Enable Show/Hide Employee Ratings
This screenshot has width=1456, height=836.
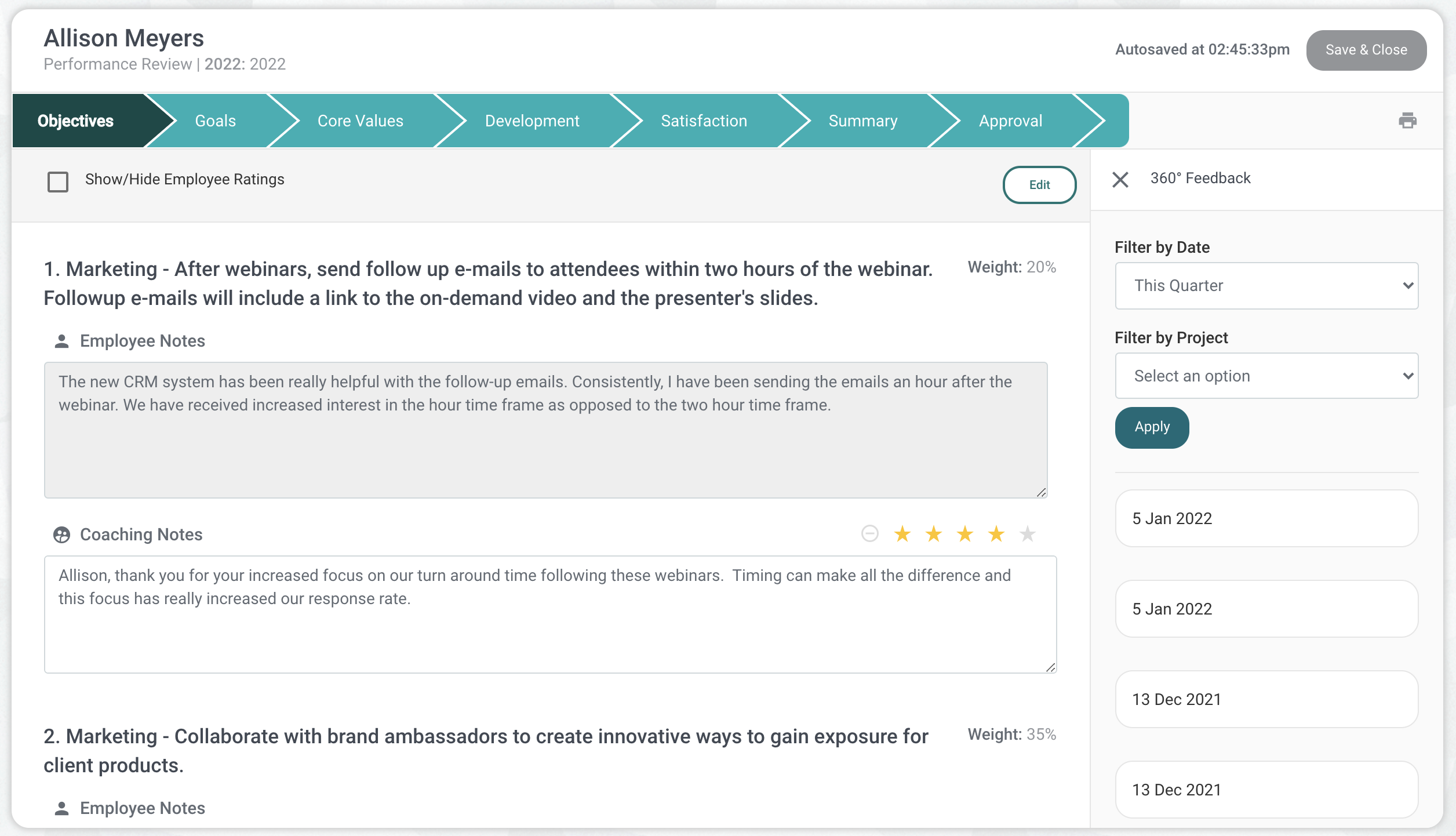[x=57, y=182]
